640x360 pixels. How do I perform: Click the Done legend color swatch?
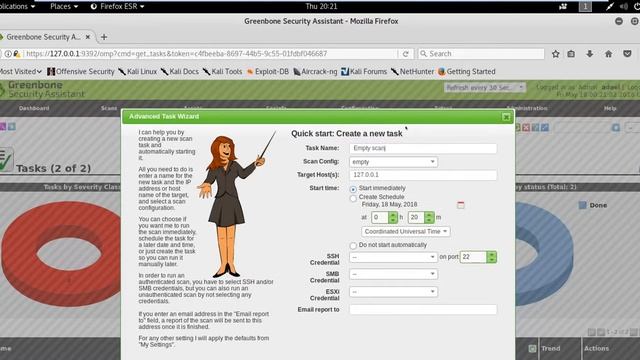pos(583,205)
